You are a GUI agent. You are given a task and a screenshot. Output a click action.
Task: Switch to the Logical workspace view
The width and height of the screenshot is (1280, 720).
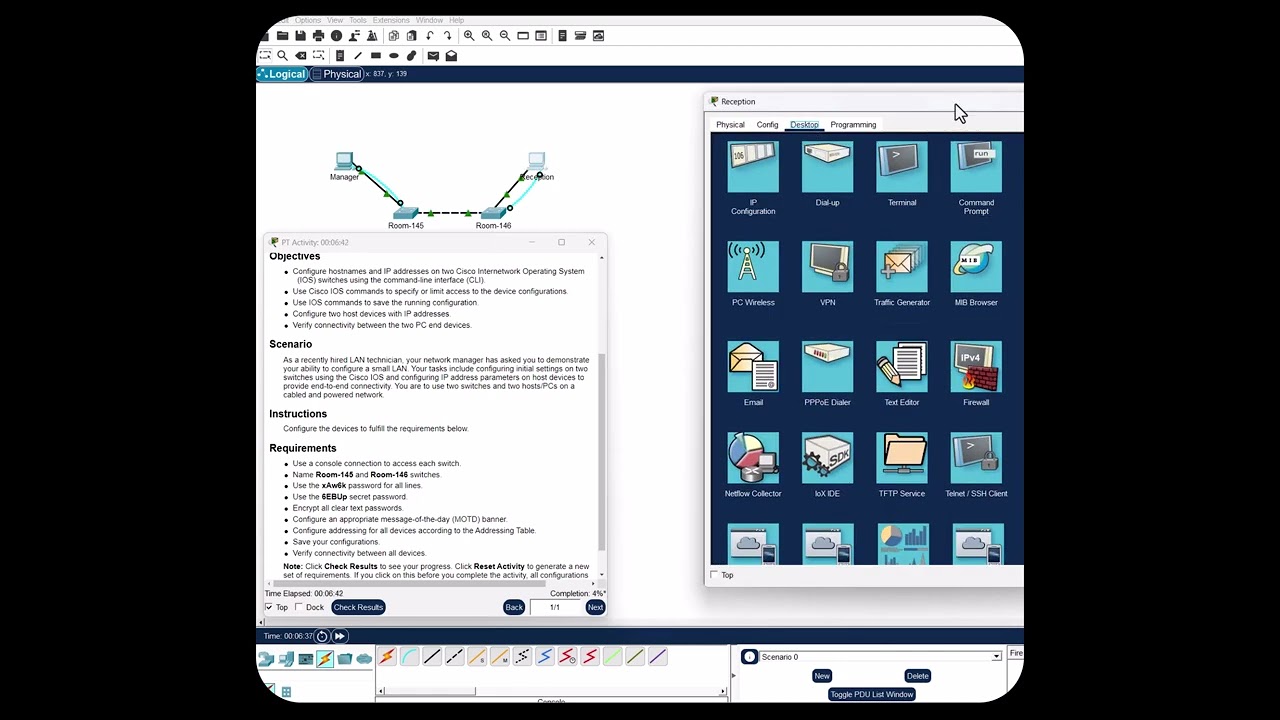click(281, 74)
